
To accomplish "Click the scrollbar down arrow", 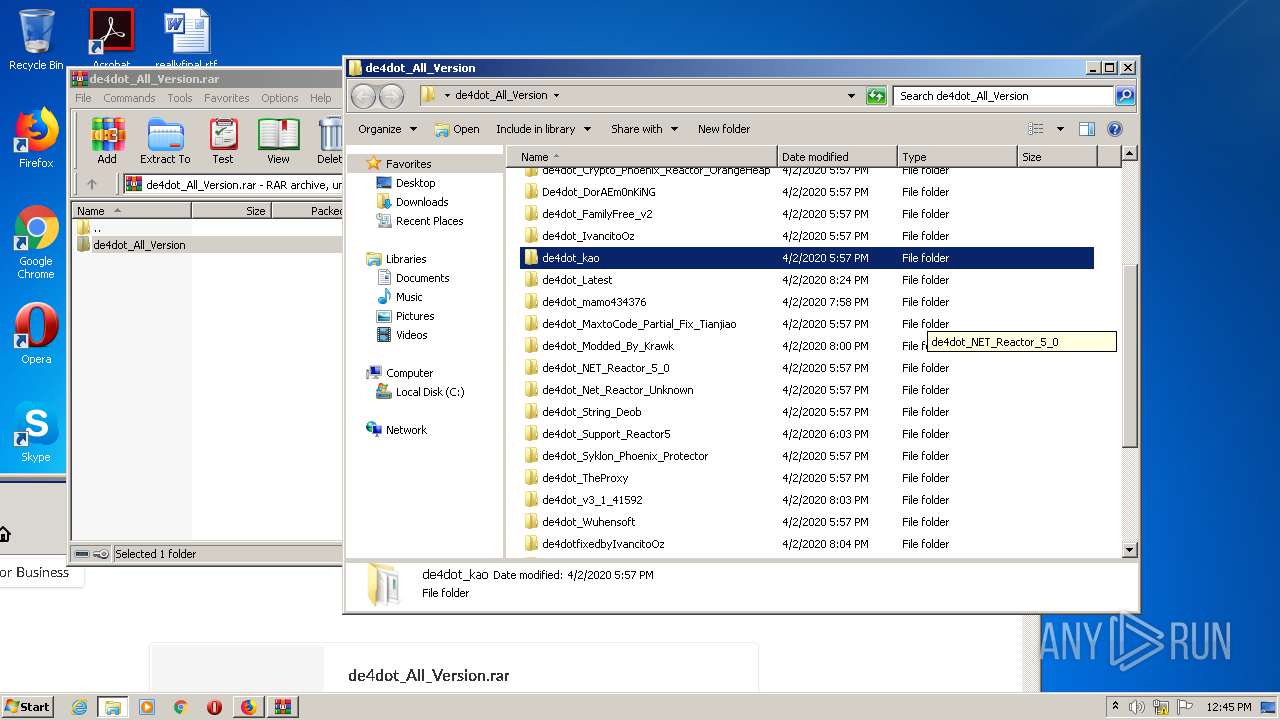I will pos(1130,549).
